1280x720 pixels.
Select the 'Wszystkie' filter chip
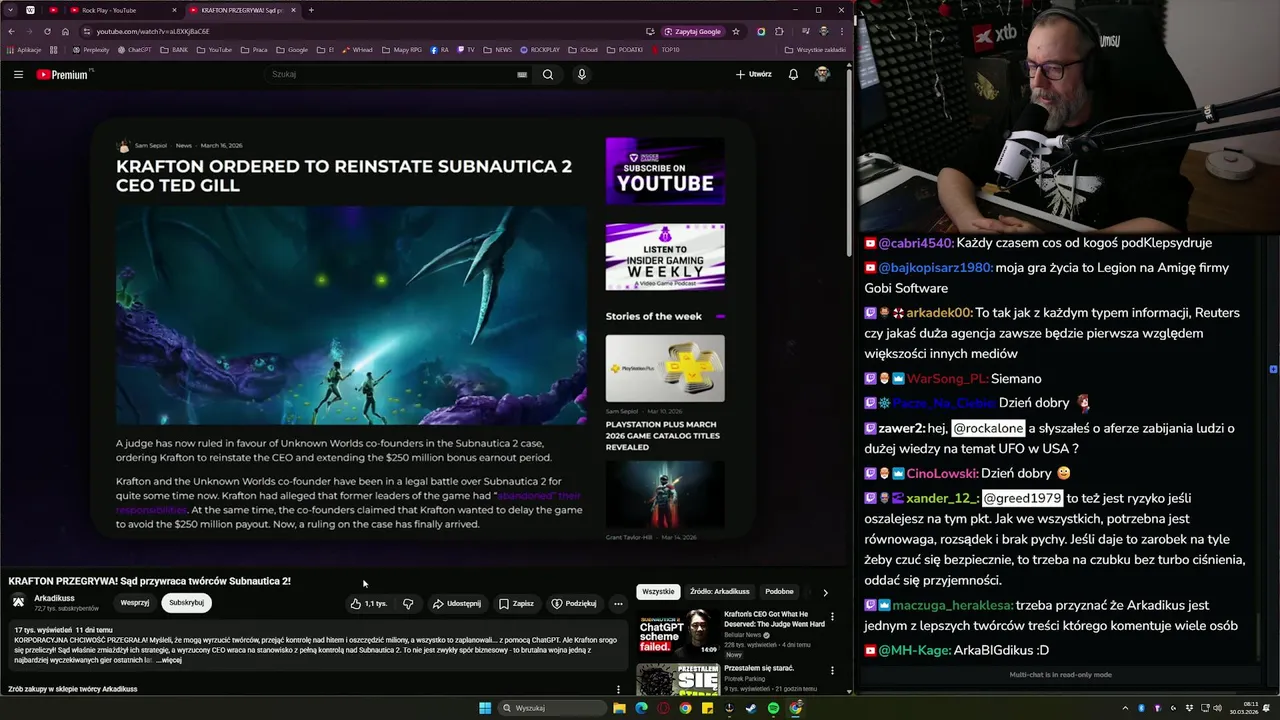click(x=658, y=591)
